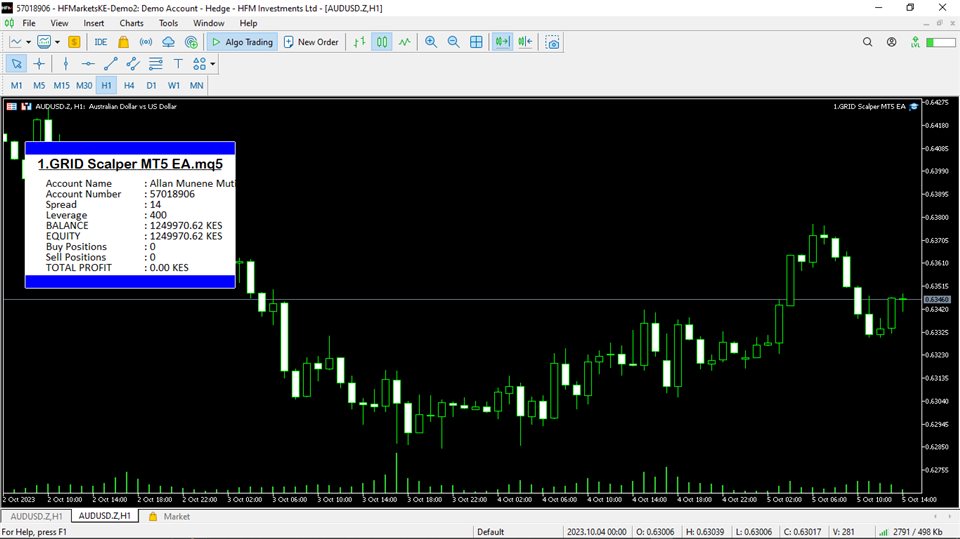Open the shapes objects icon
Image resolution: width=960 pixels, height=539 pixels.
[200, 64]
